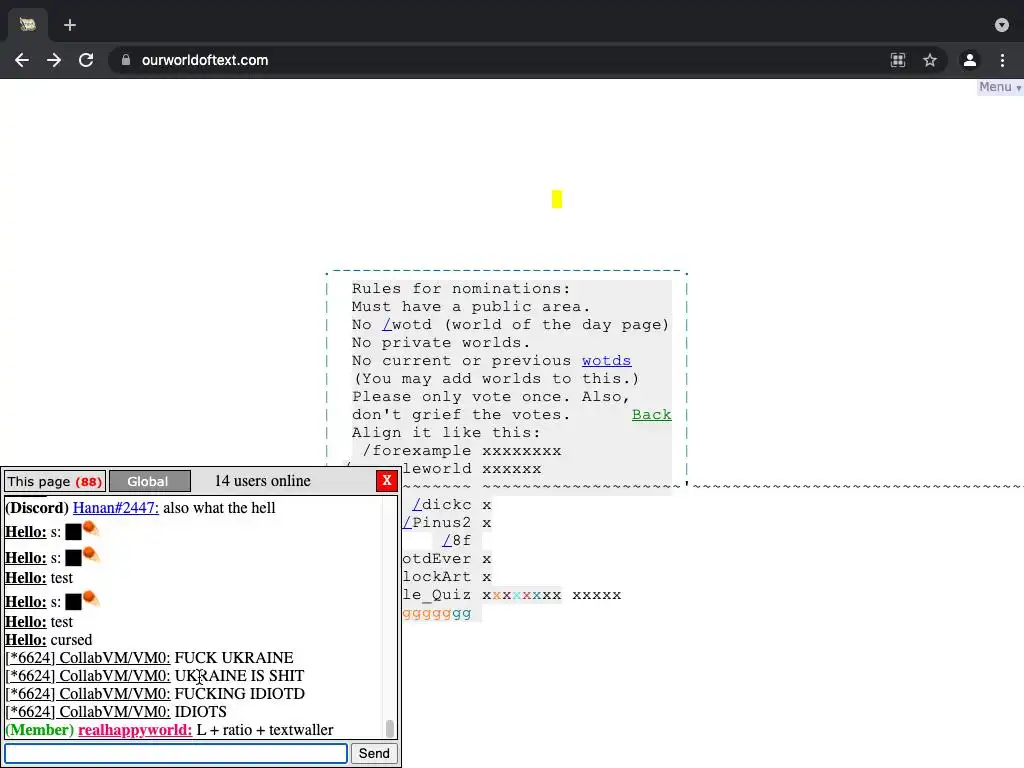The height and width of the screenshot is (768, 1024).
Task: Click the colored ggggggg text
Action: coord(436,613)
